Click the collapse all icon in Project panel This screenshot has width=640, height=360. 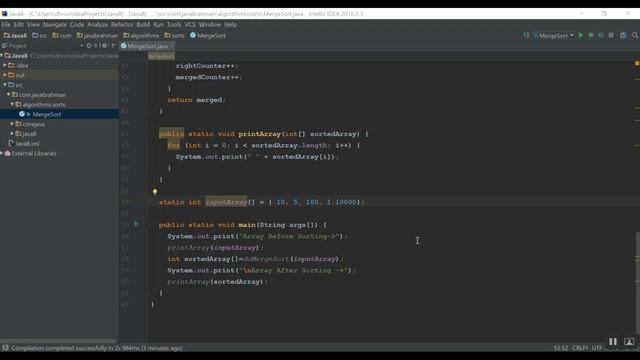pos(96,46)
